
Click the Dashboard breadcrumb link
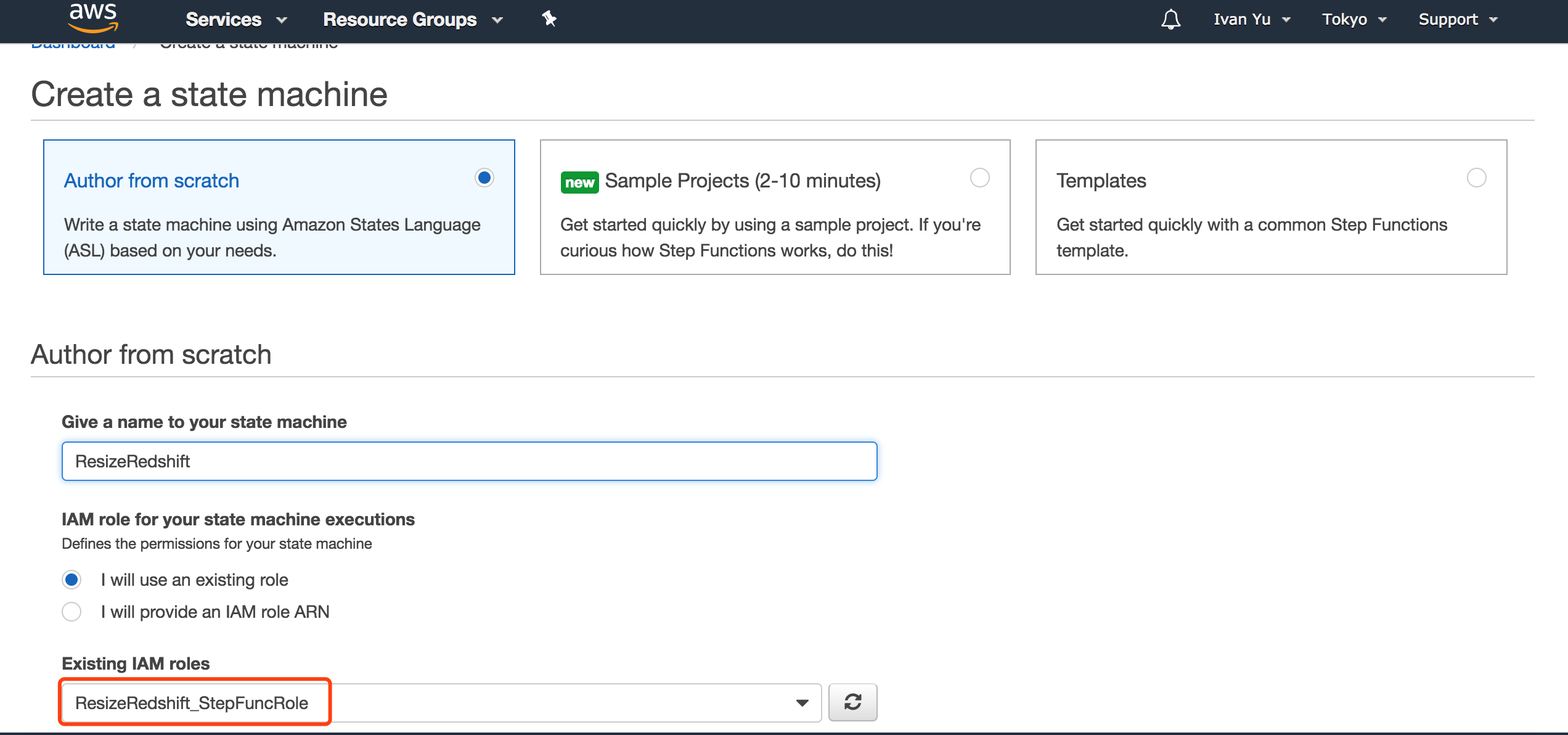73,45
